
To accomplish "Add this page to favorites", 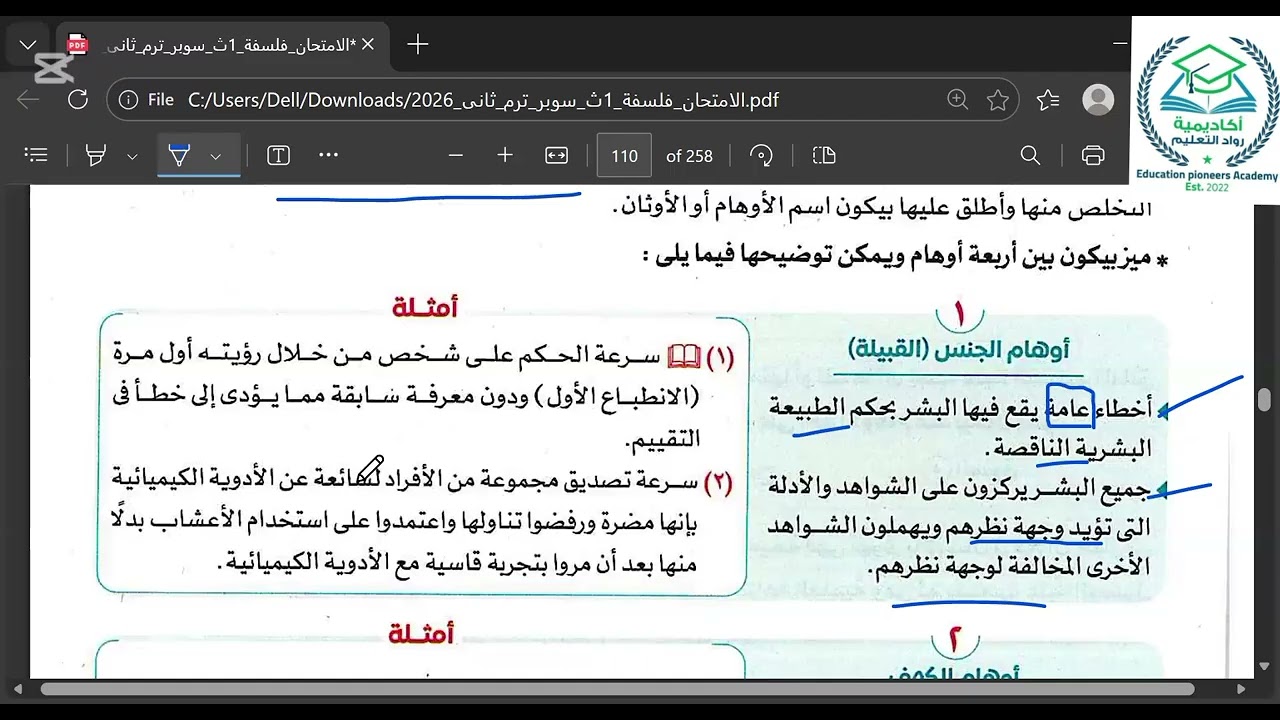I will (998, 100).
